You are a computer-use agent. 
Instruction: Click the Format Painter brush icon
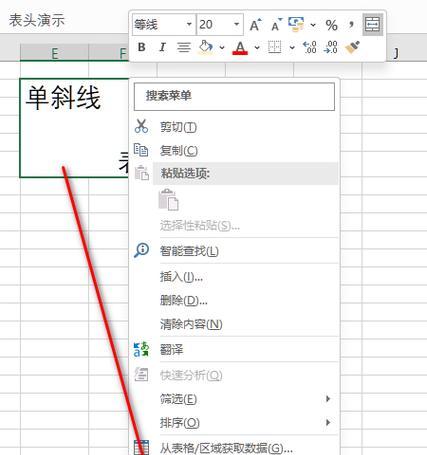tap(352, 47)
